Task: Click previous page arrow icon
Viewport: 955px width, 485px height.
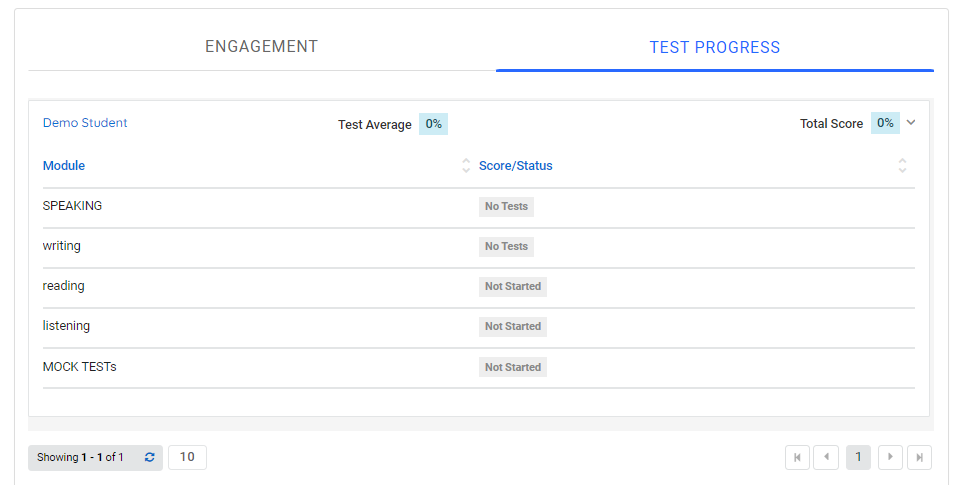Action: point(826,457)
